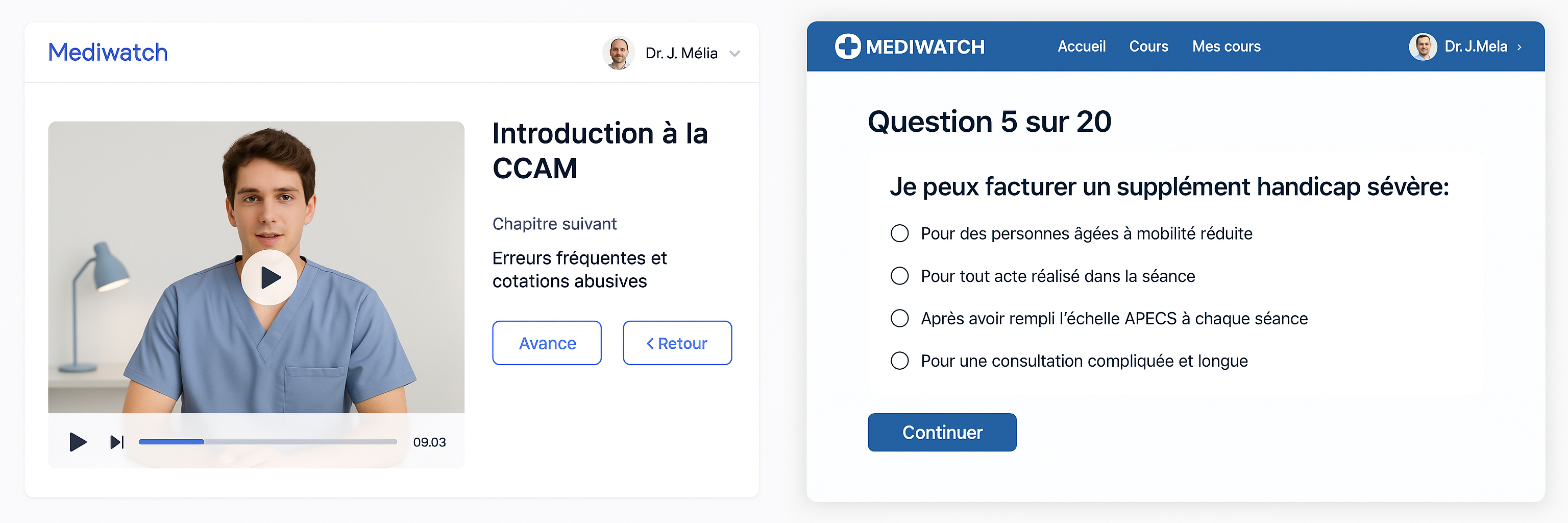The image size is (1568, 523).
Task: Click the Mediwatch cross logo icon
Action: pos(847,46)
